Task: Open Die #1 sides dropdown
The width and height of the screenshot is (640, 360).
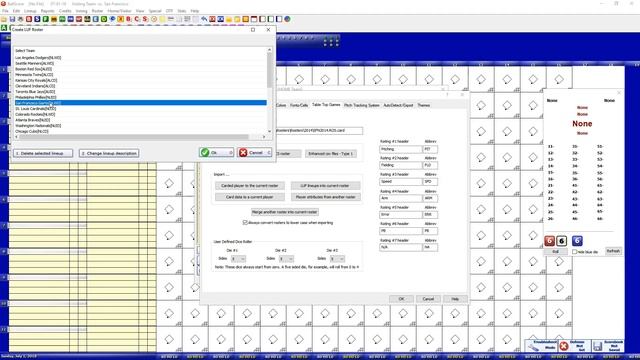Action: click(x=238, y=259)
